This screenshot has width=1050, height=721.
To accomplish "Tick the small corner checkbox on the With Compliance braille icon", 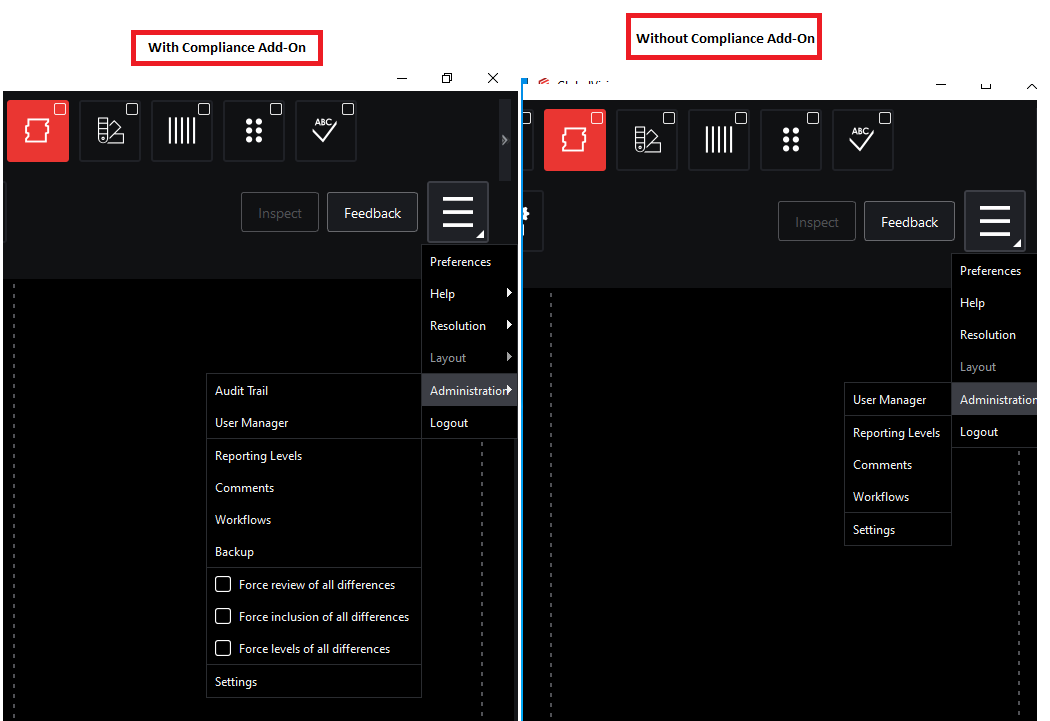I will [276, 109].
